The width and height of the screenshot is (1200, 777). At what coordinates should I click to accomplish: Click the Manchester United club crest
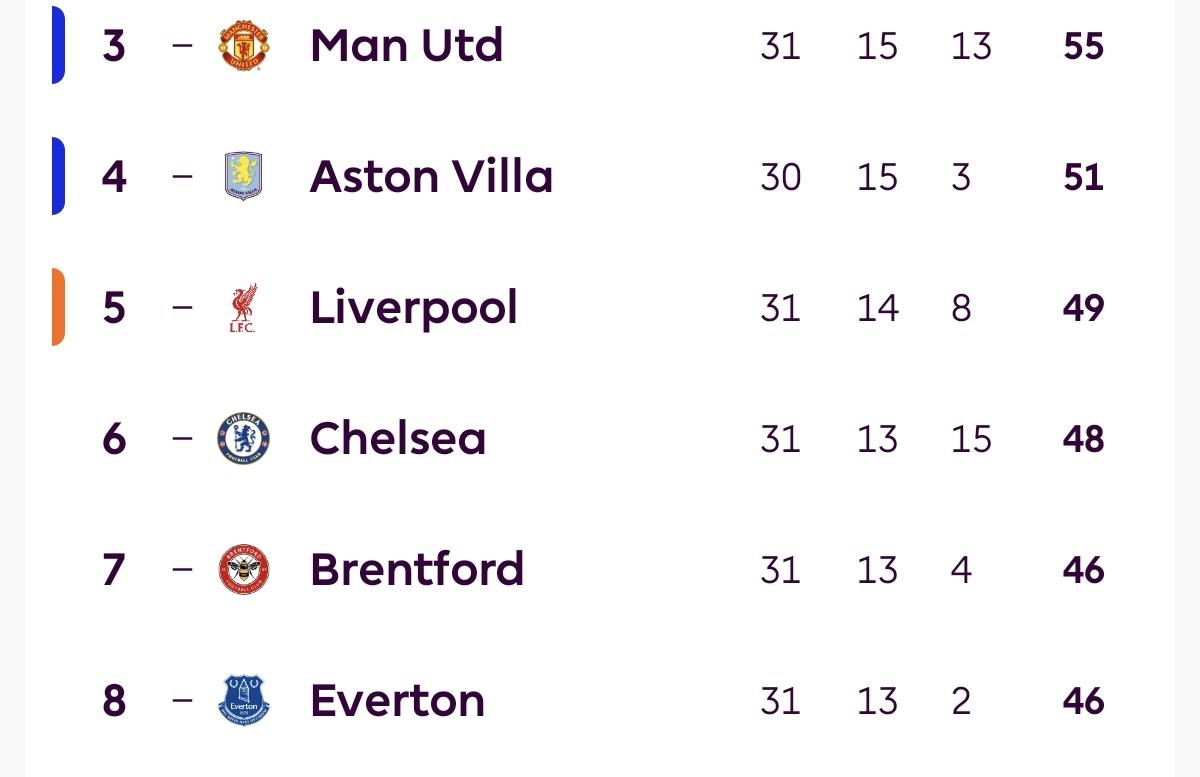[244, 46]
